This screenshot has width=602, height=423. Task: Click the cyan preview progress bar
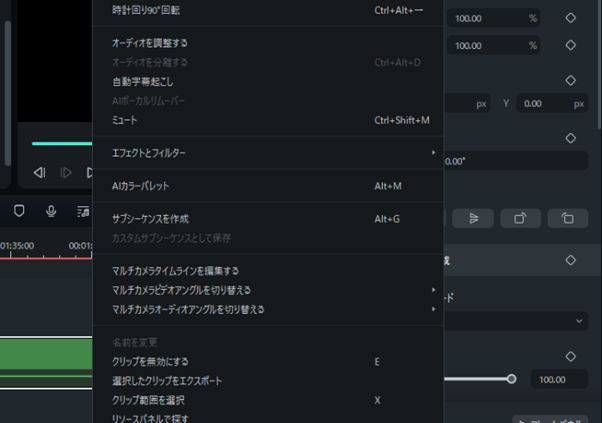coord(62,144)
